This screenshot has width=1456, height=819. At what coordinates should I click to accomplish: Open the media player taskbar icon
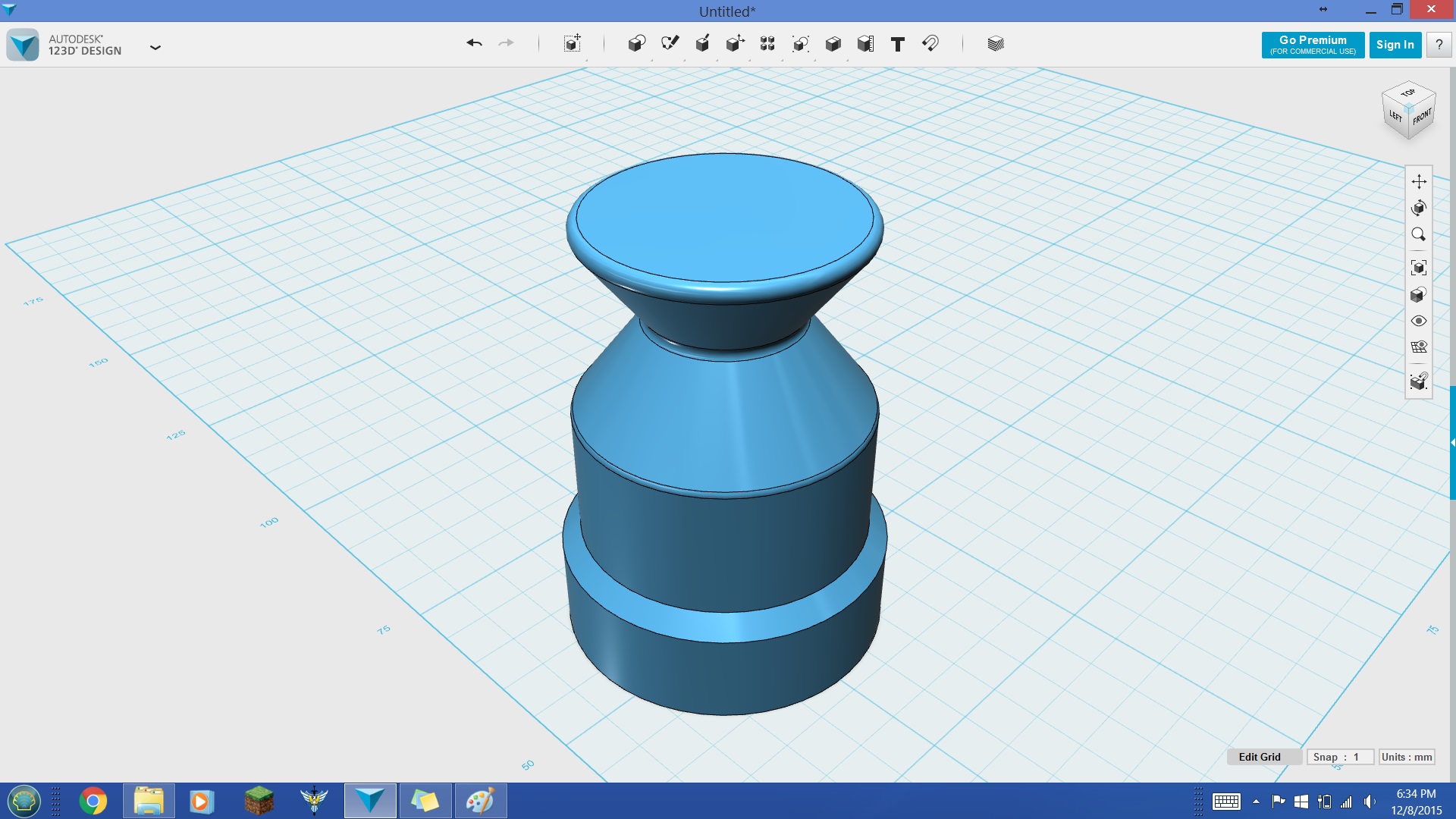click(202, 801)
